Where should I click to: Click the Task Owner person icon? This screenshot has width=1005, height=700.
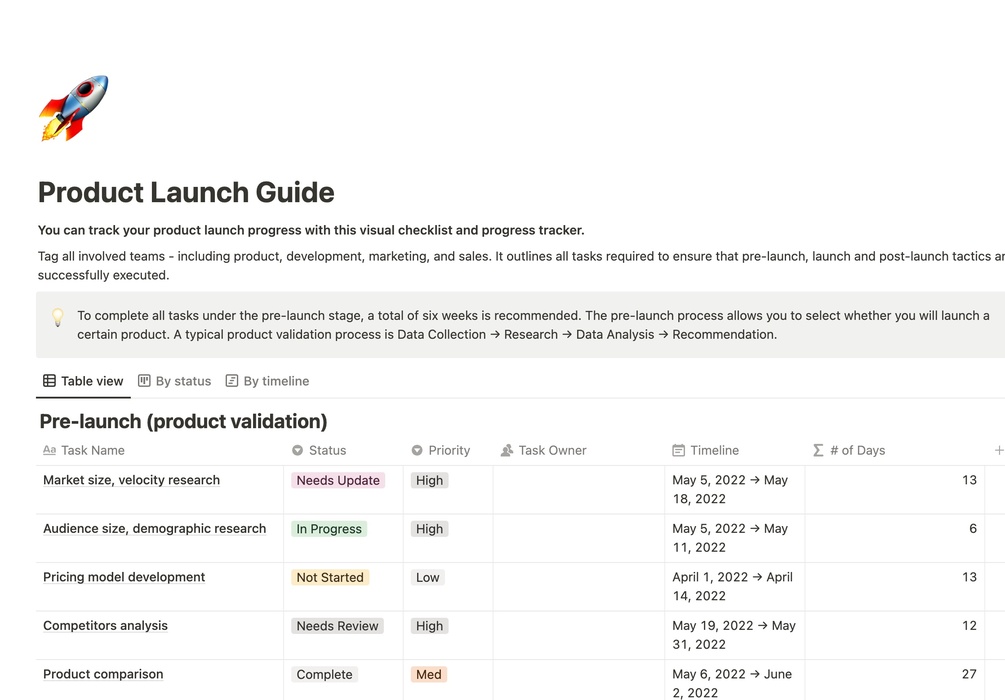tap(507, 450)
